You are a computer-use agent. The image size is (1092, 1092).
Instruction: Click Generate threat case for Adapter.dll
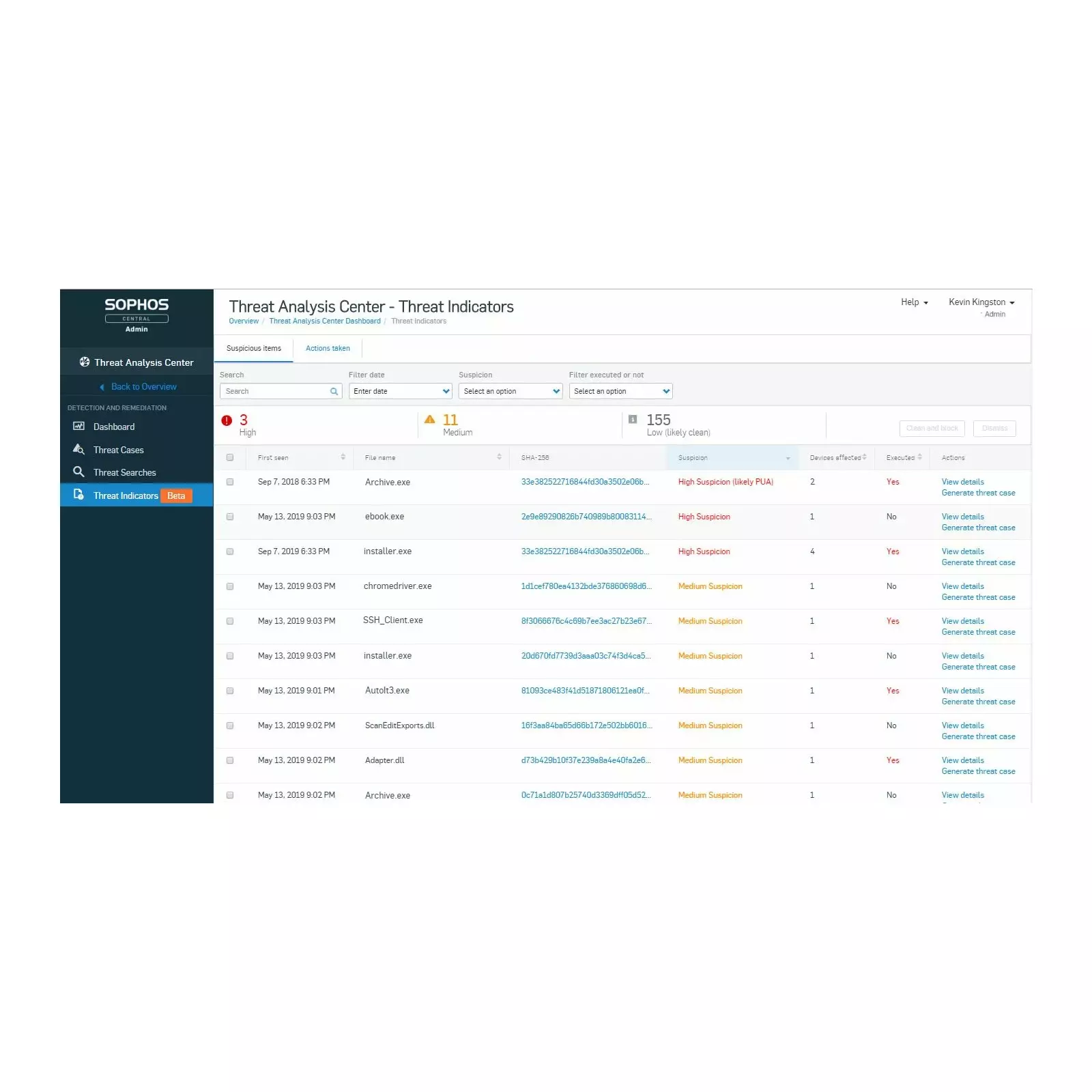pos(978,771)
